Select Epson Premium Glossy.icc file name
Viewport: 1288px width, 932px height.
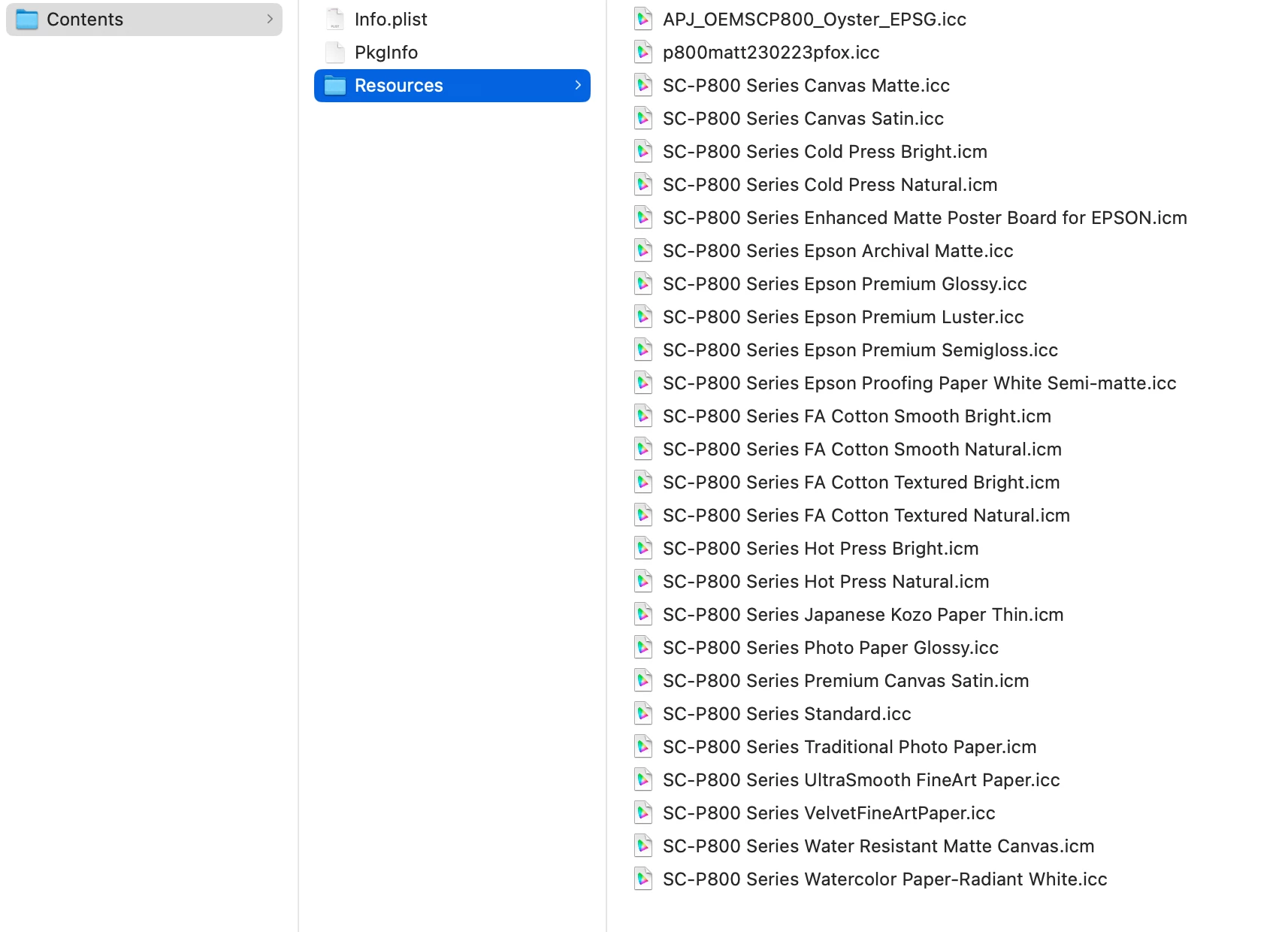pos(845,284)
